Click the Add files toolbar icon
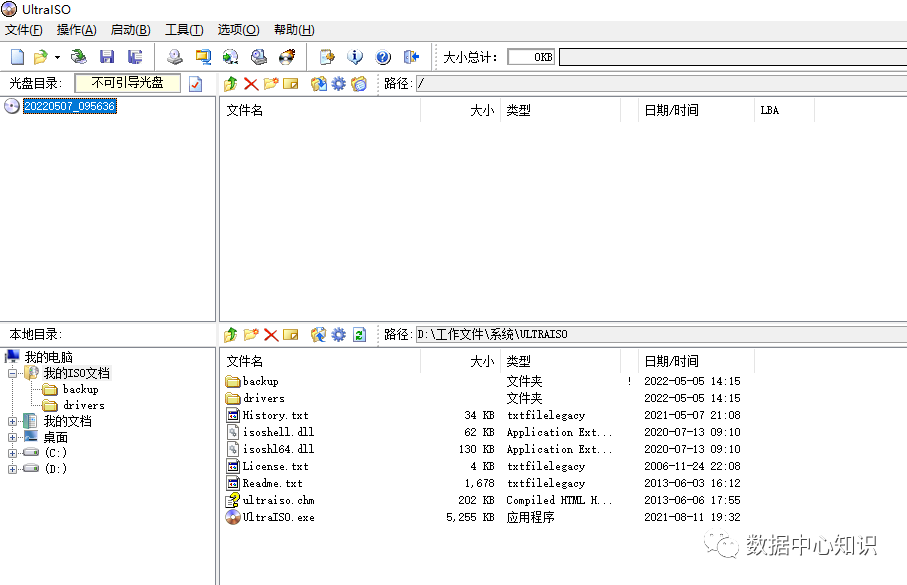 pos(327,57)
